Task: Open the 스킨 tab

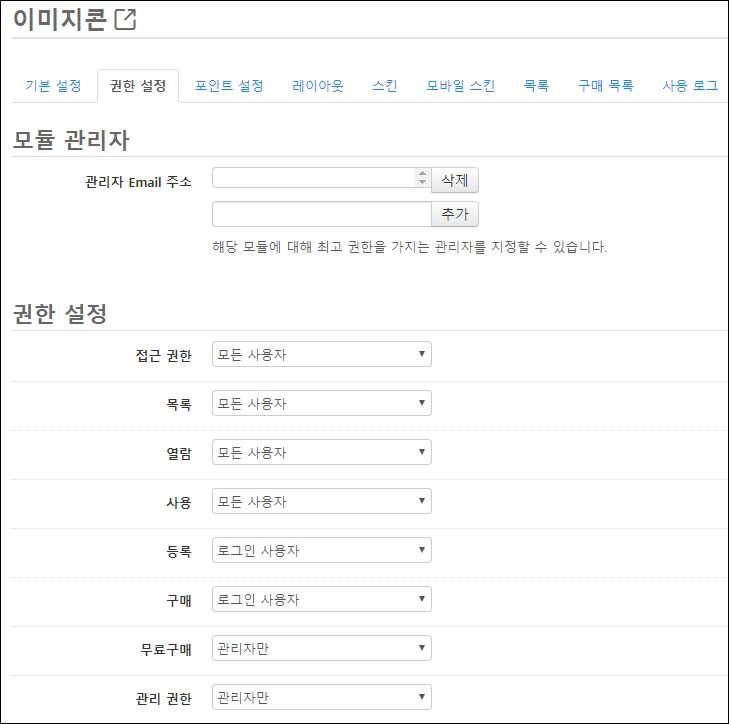Action: (384, 86)
